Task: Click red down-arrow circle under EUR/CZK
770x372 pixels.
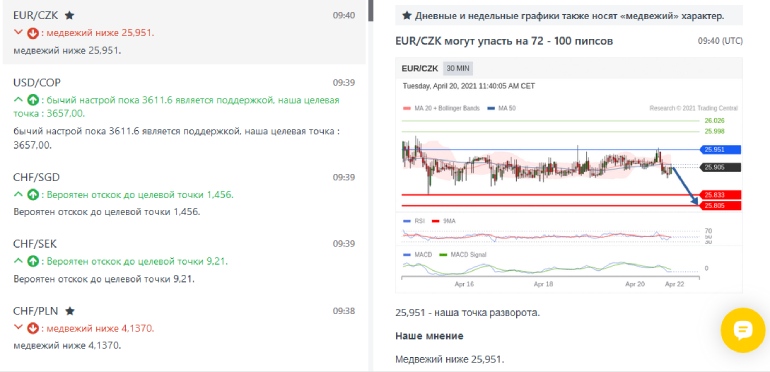Action: coord(33,33)
